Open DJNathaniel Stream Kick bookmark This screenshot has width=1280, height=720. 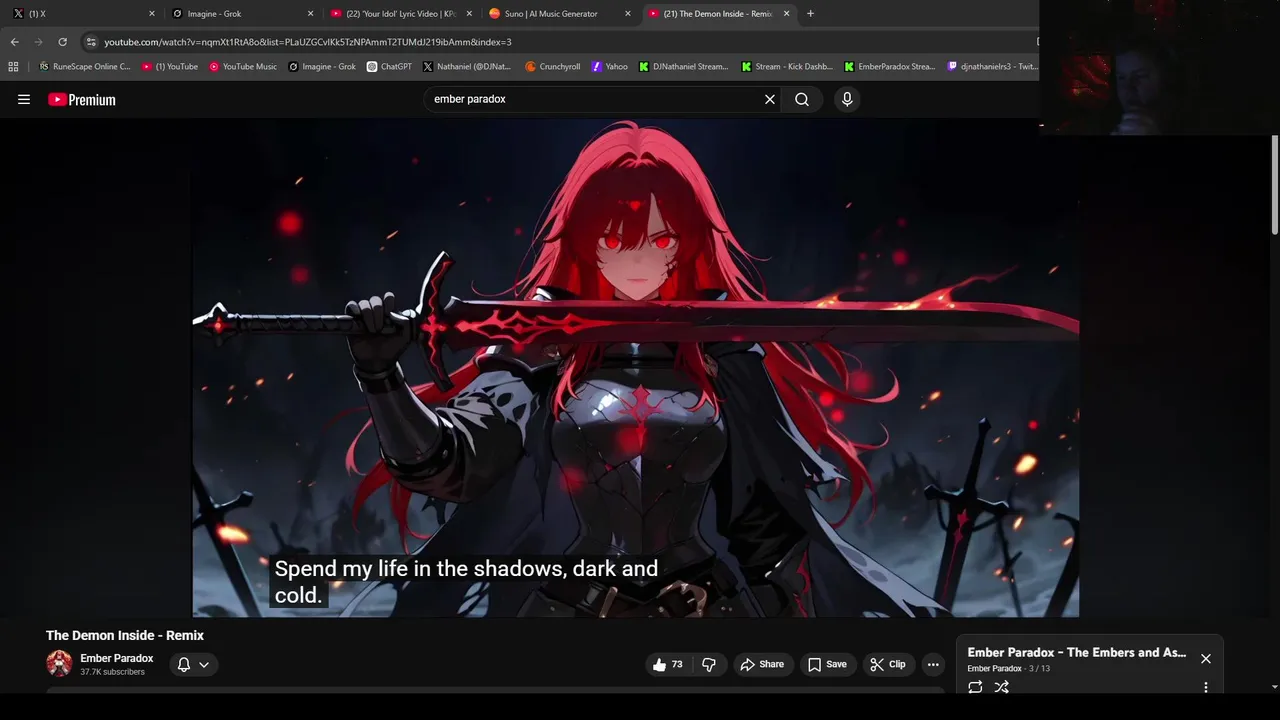(683, 67)
